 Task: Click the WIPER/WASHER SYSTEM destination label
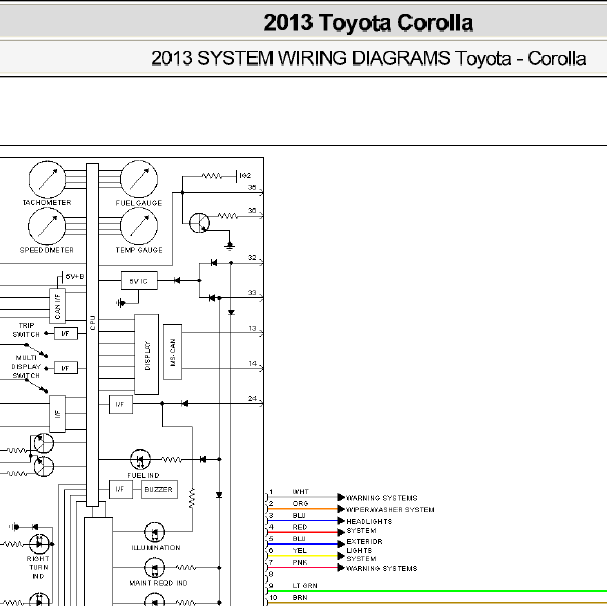tap(390, 510)
